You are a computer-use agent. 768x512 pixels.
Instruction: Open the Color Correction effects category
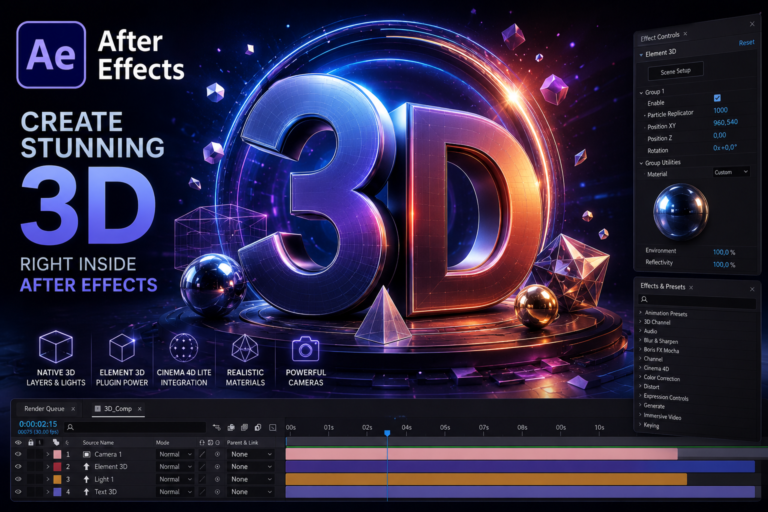tap(662, 378)
